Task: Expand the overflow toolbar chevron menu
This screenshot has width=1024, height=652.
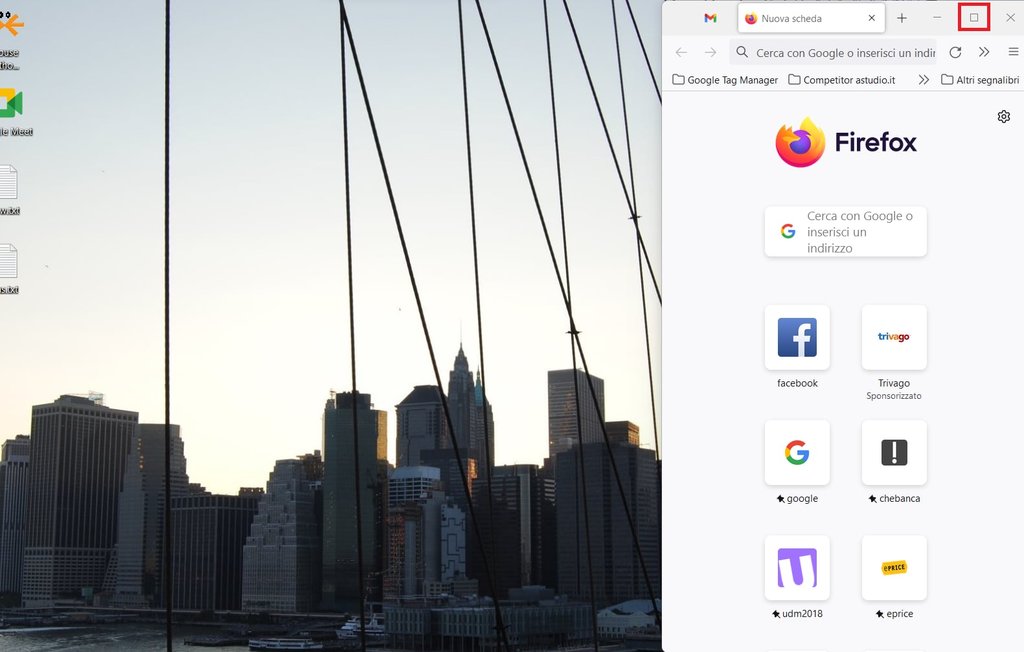Action: pyautogui.click(x=984, y=52)
